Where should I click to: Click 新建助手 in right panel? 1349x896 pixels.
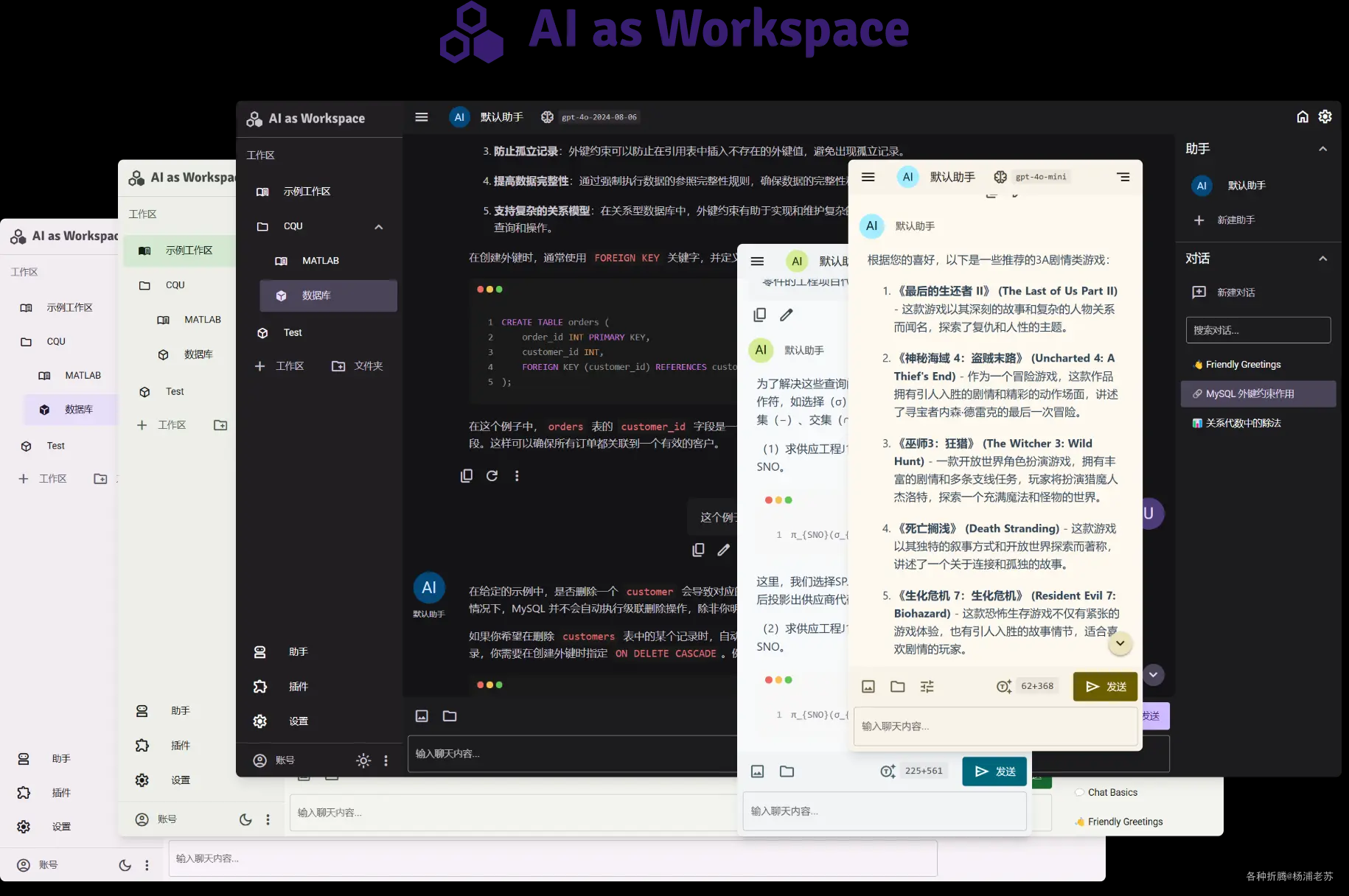pyautogui.click(x=1258, y=220)
